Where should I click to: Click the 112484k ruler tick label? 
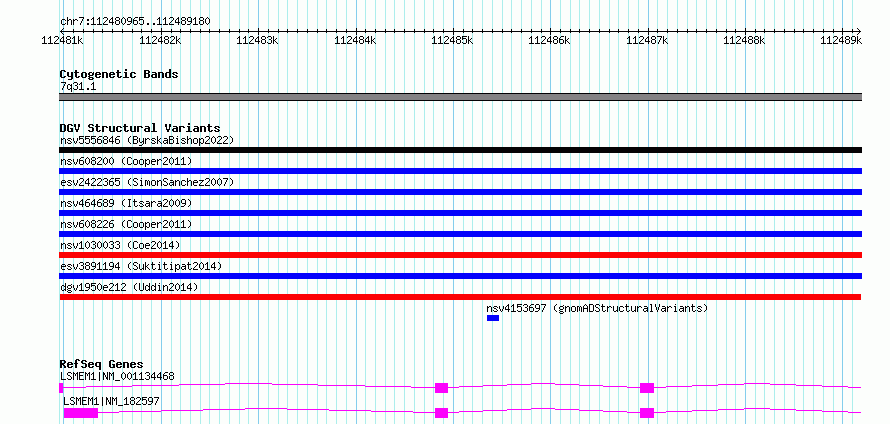point(355,40)
